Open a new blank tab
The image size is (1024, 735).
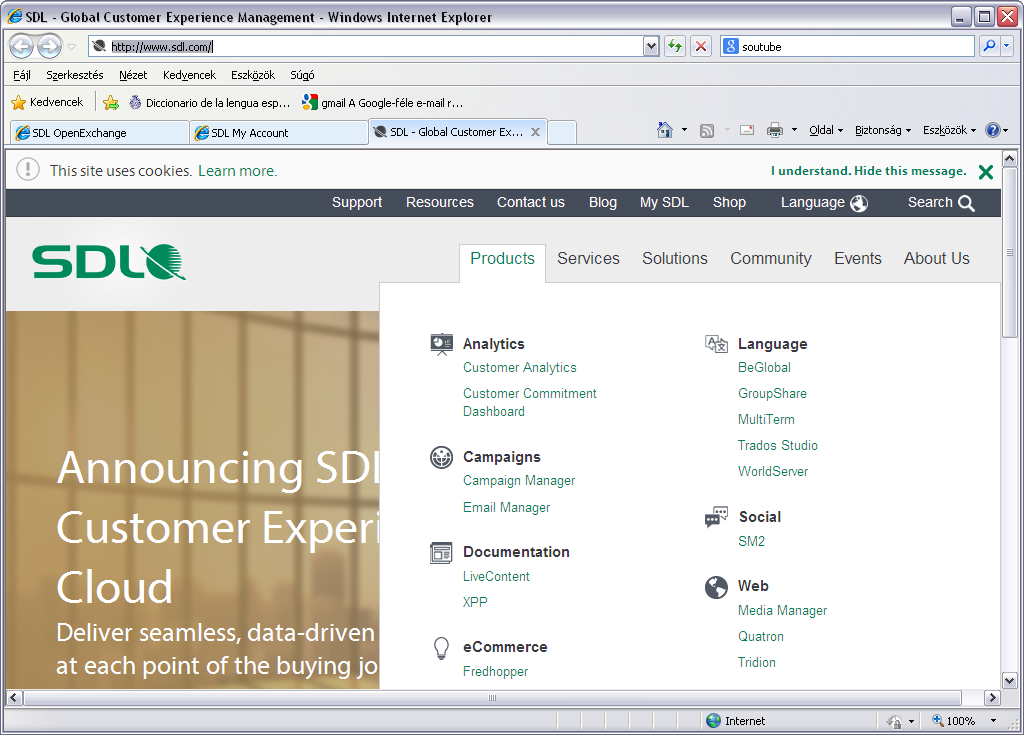pyautogui.click(x=562, y=133)
